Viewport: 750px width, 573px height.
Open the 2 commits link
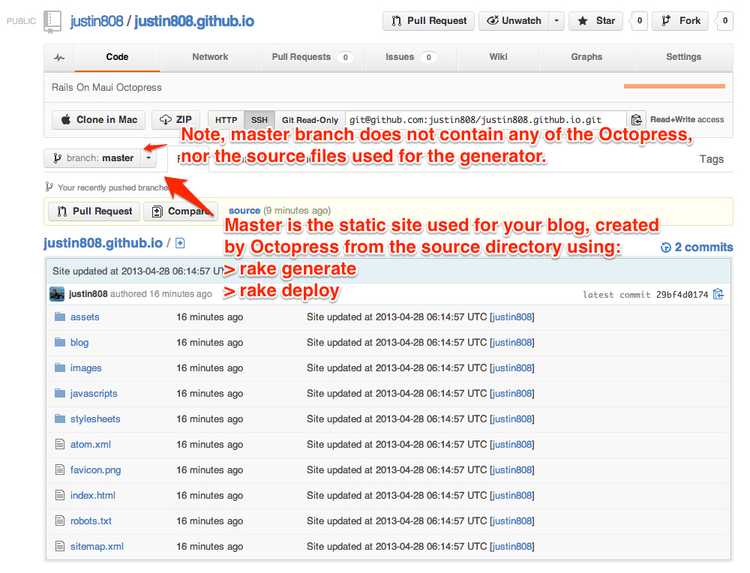697,247
